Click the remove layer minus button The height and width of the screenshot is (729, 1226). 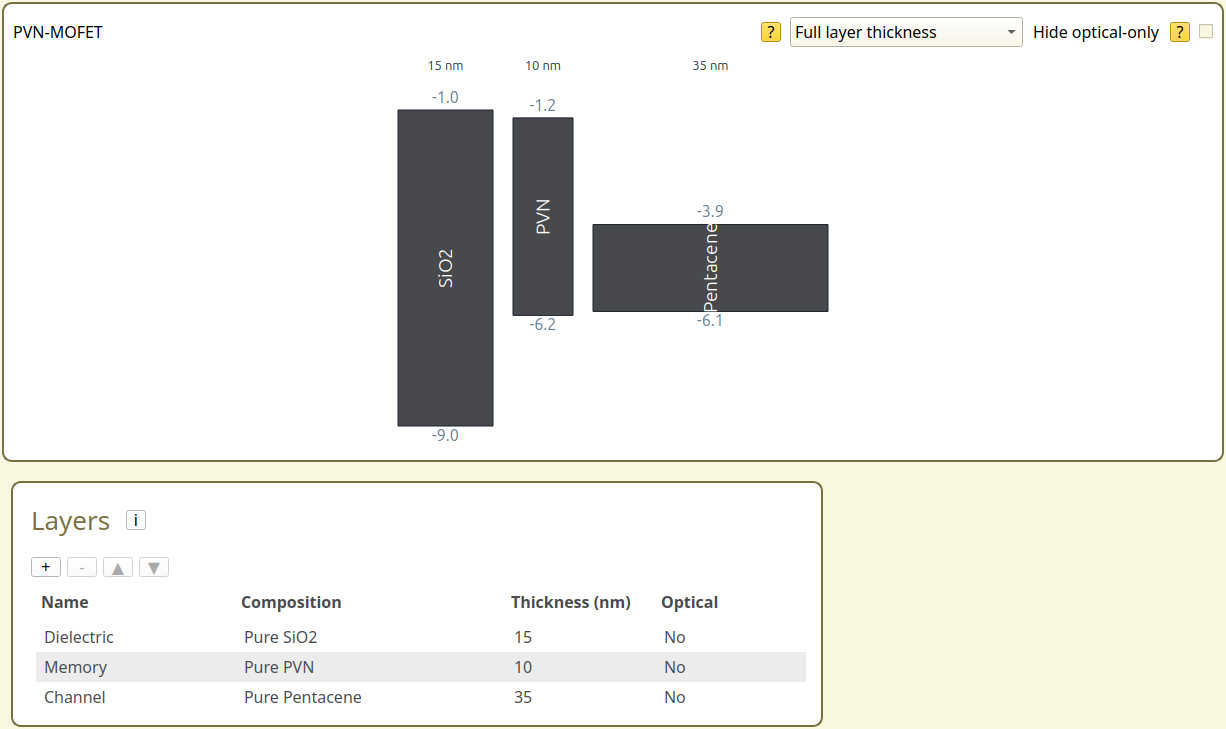[82, 568]
